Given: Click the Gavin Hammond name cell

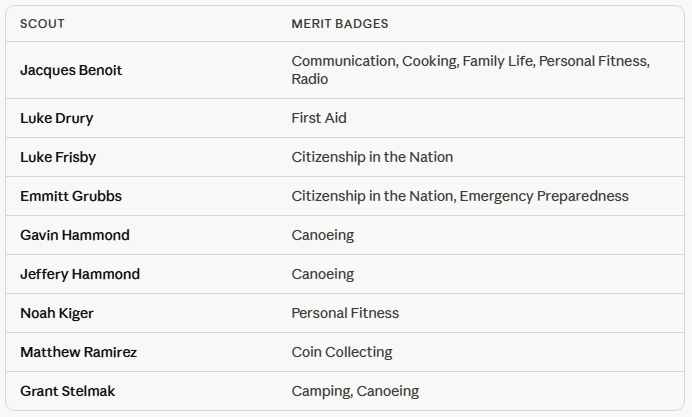Looking at the screenshot, I should (x=75, y=235).
